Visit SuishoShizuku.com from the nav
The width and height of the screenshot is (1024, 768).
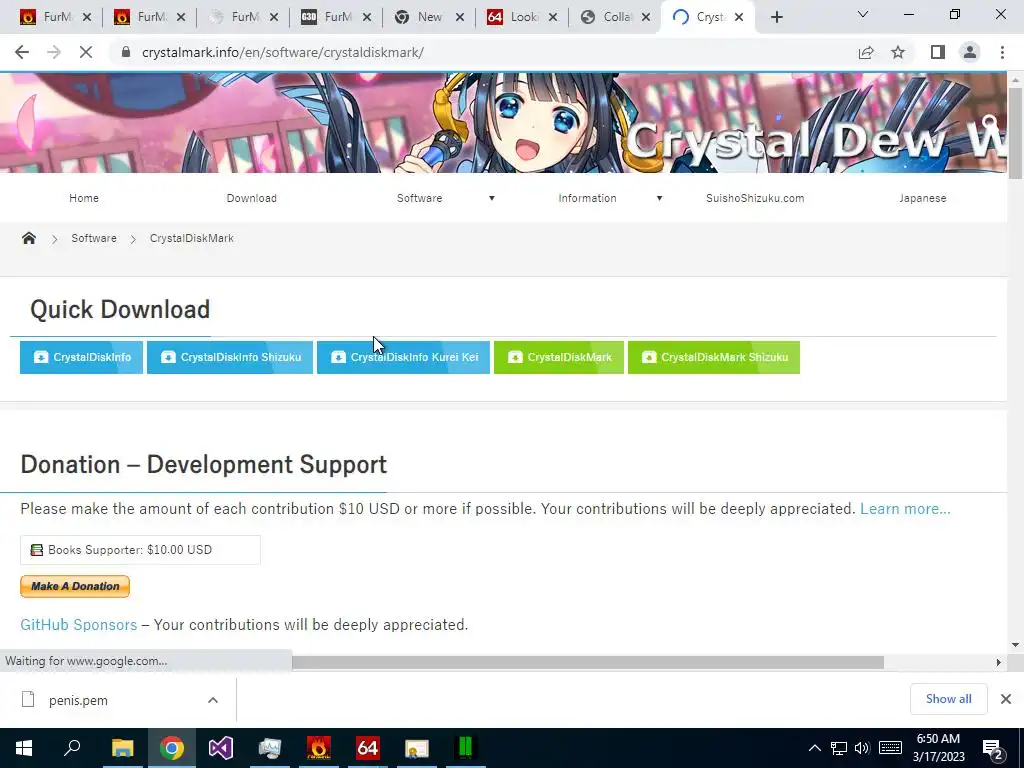tap(755, 198)
